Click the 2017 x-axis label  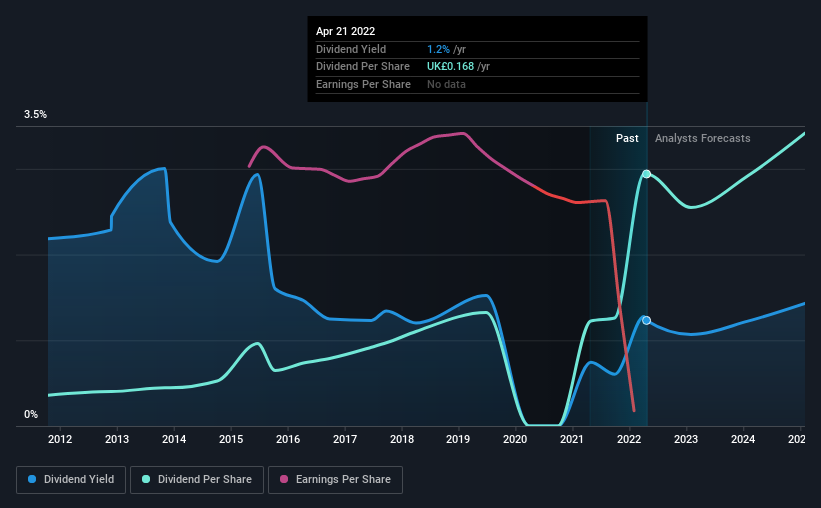pyautogui.click(x=345, y=439)
